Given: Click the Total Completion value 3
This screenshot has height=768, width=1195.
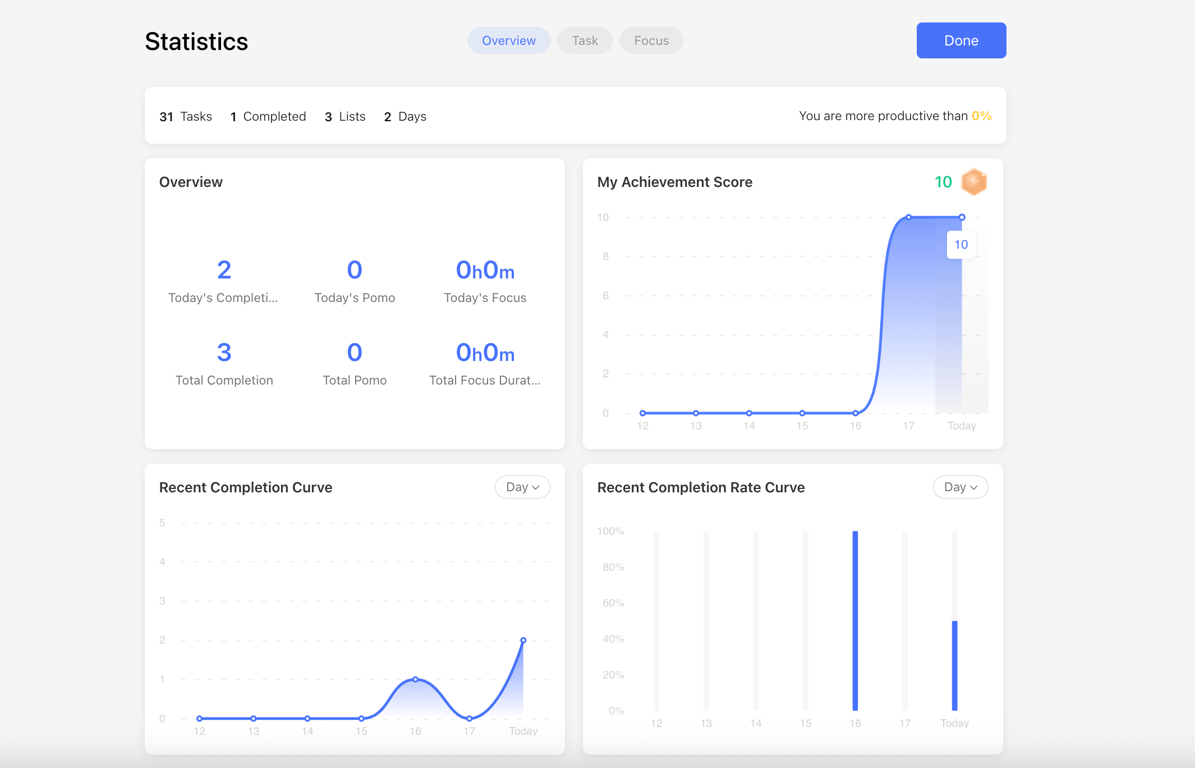Looking at the screenshot, I should (224, 351).
